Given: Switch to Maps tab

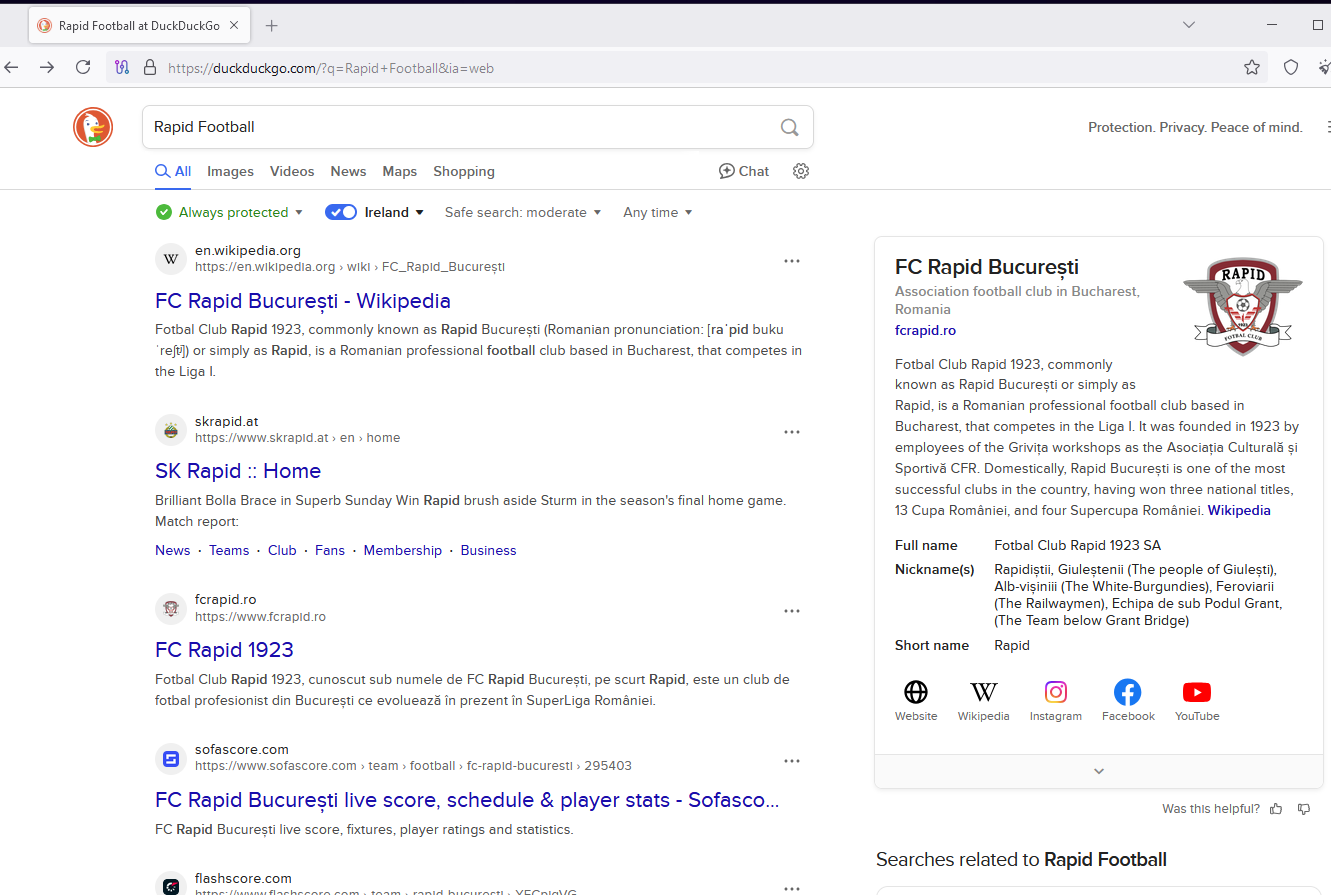Looking at the screenshot, I should [399, 171].
